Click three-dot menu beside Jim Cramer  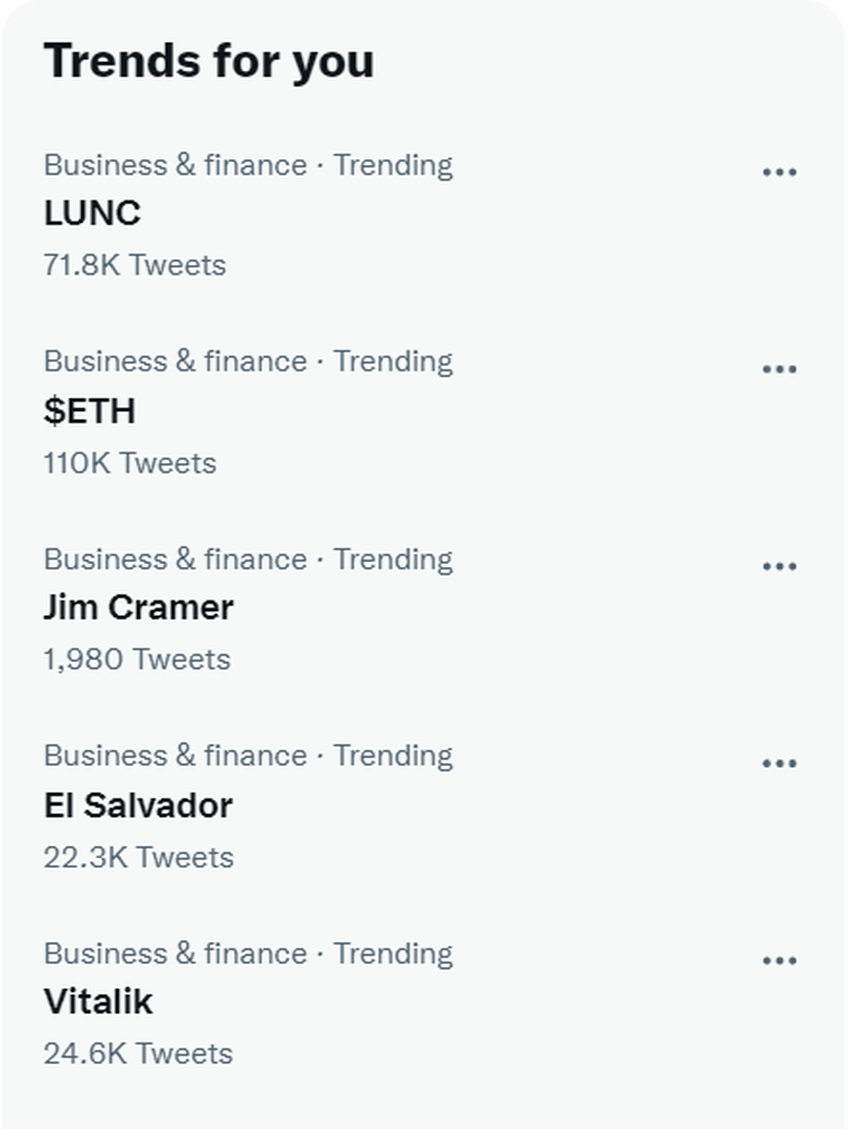[779, 566]
